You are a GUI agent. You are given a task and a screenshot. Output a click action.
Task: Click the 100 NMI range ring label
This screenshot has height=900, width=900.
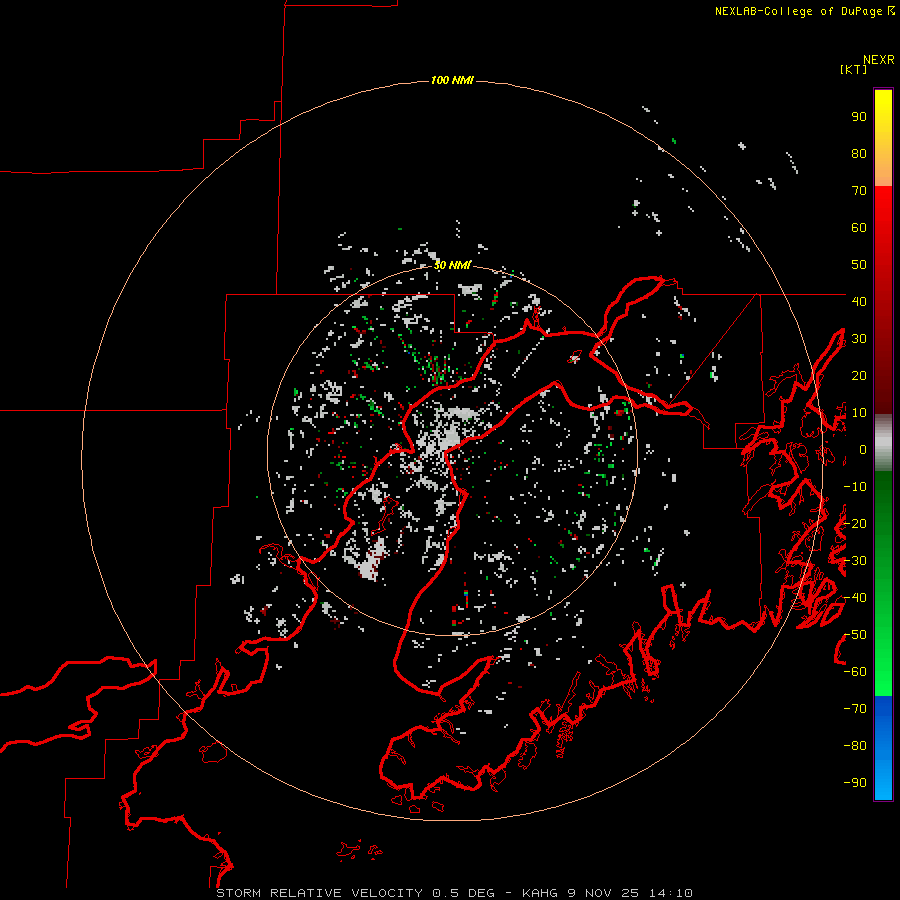point(452,80)
